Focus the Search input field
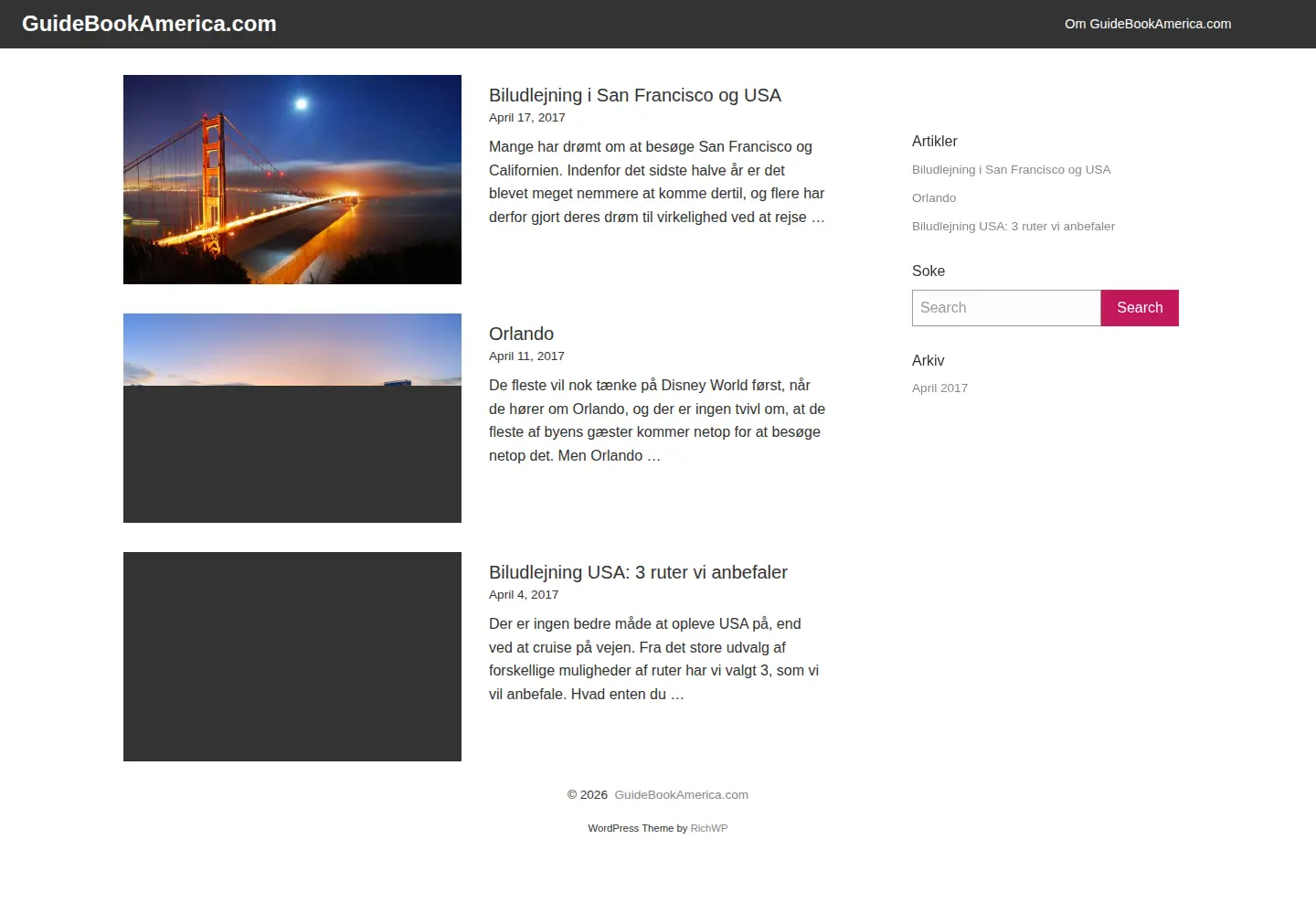 1006,308
